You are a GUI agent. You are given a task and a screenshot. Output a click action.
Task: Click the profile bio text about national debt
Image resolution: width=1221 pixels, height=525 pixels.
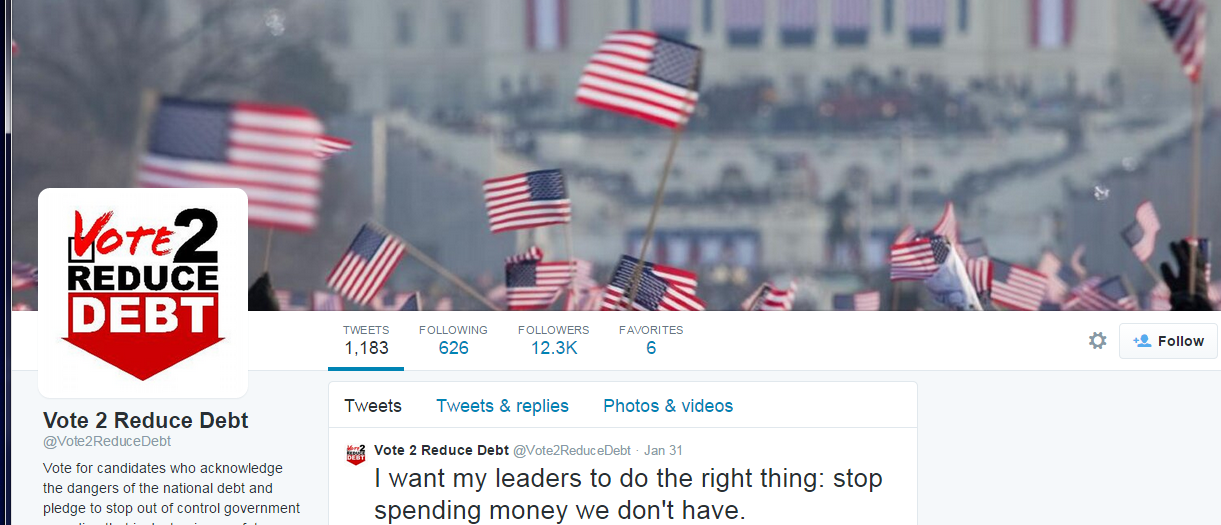pos(171,492)
